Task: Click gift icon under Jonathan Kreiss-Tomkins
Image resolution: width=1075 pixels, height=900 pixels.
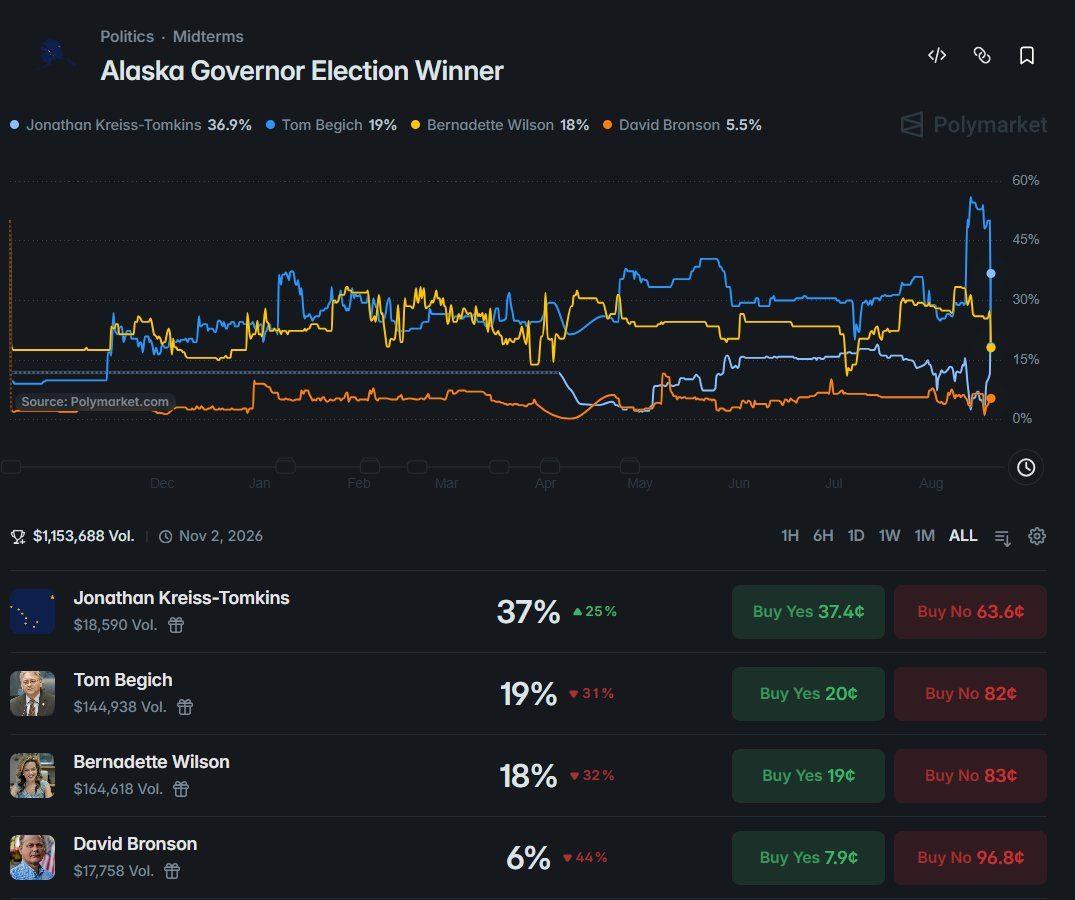Action: 176,624
